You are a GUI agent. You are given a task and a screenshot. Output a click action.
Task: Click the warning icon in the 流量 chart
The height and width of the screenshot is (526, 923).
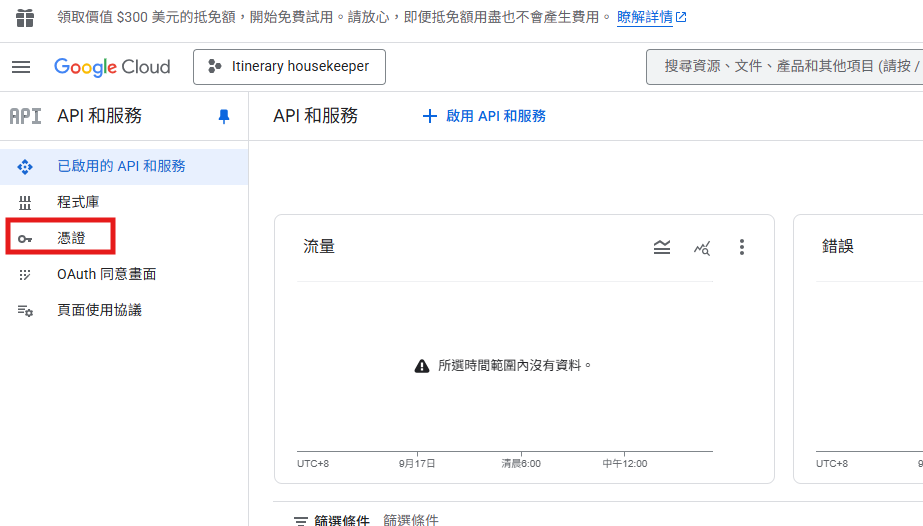pos(422,366)
